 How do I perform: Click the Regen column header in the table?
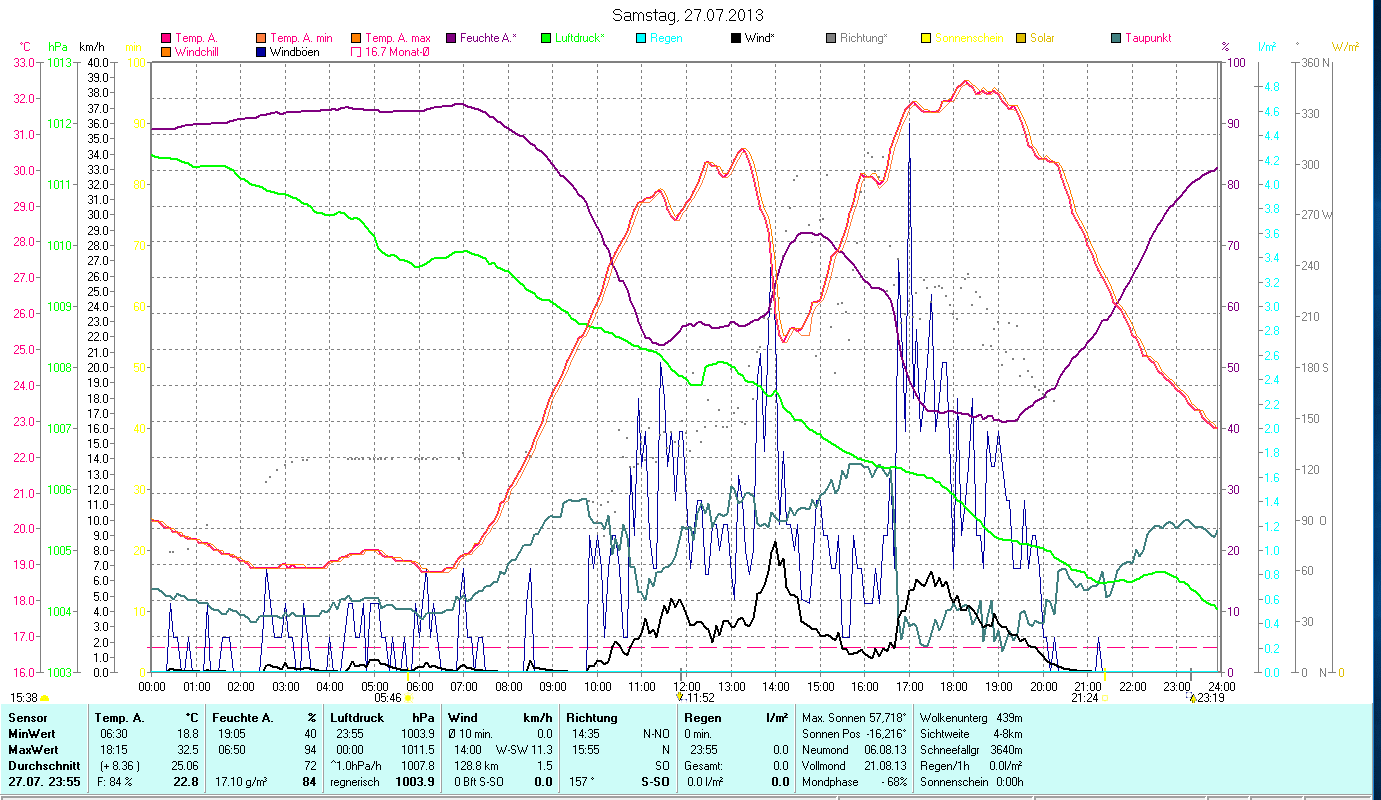click(x=703, y=718)
